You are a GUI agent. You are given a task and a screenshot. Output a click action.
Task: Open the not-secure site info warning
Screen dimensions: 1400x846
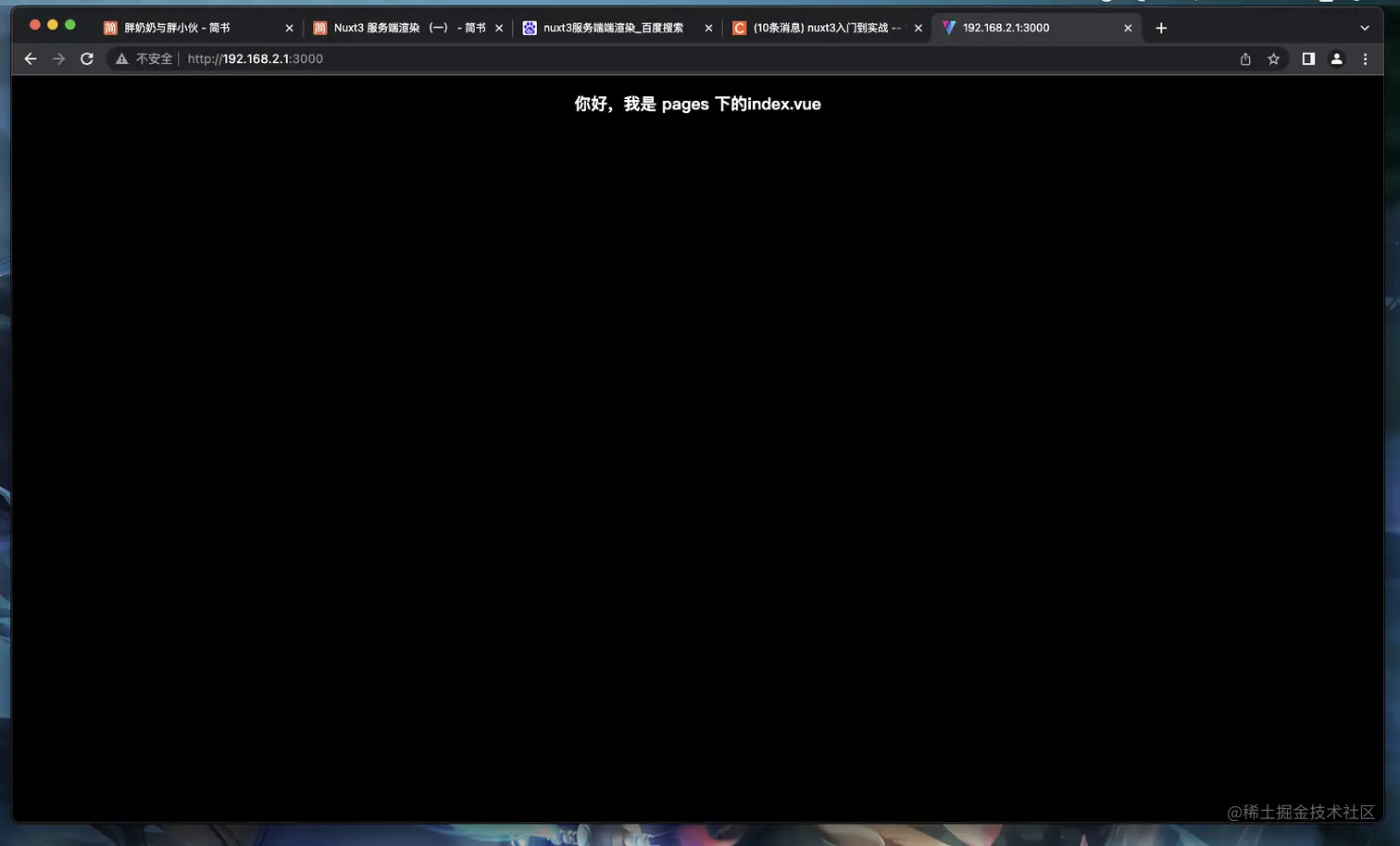tap(121, 58)
